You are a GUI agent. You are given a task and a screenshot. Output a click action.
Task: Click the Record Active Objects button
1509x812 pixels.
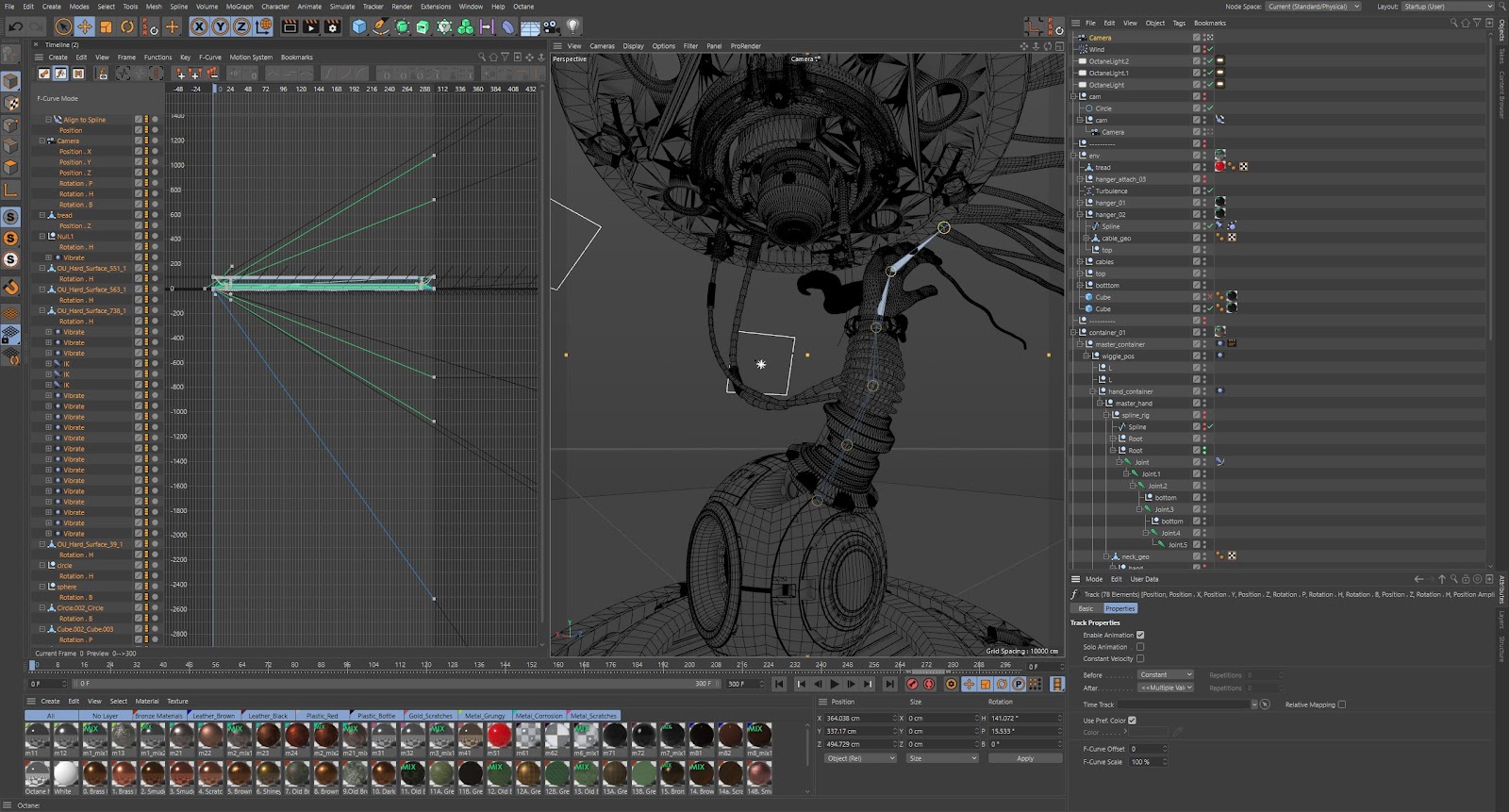[912, 684]
